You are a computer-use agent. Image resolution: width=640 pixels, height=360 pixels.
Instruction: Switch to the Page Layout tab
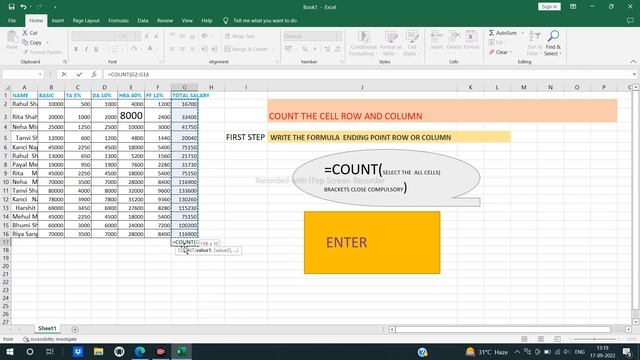86,20
